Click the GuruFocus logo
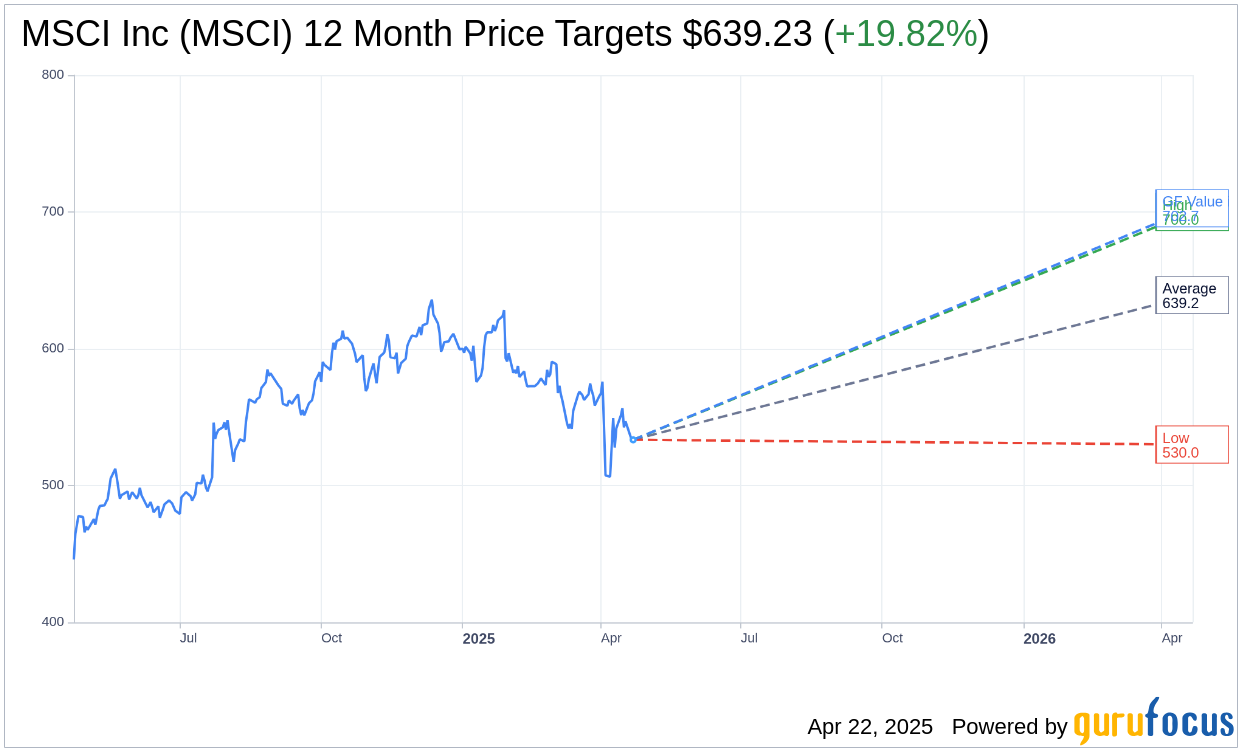Screen dimensions: 1242x752 coord(1153,723)
